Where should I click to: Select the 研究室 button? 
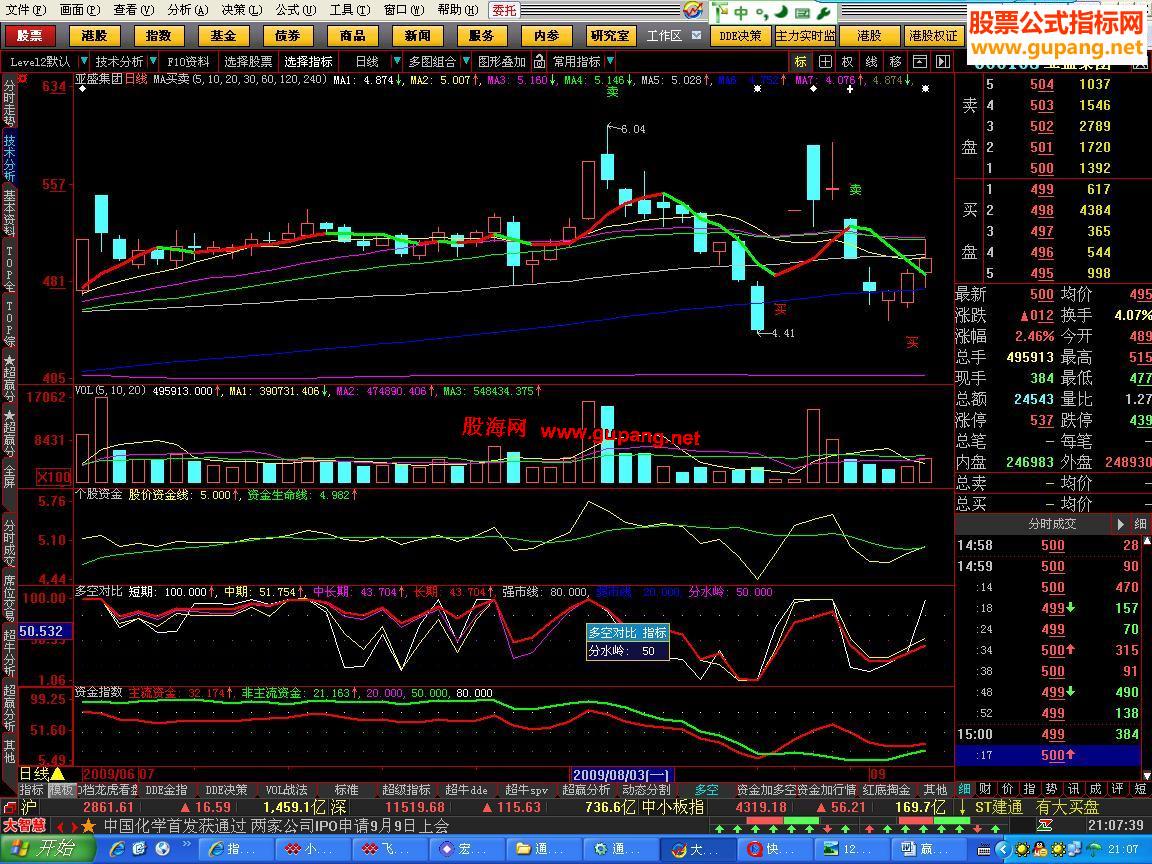pyautogui.click(x=610, y=35)
